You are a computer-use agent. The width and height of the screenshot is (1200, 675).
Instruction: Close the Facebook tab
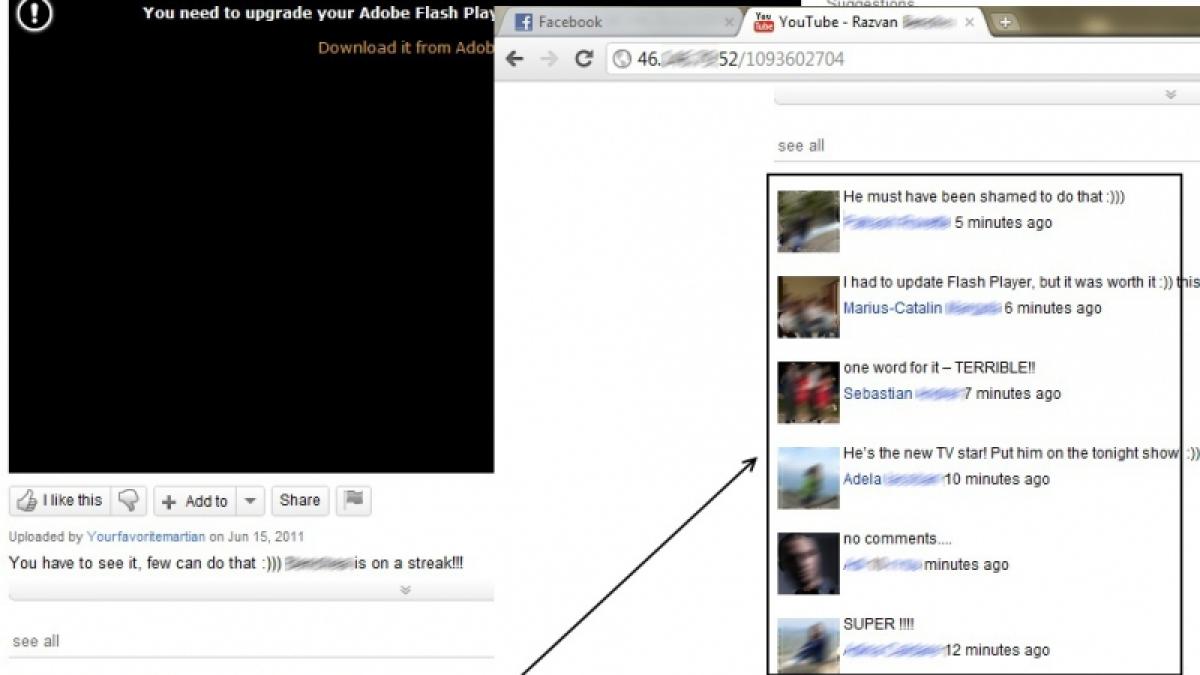pos(729,22)
